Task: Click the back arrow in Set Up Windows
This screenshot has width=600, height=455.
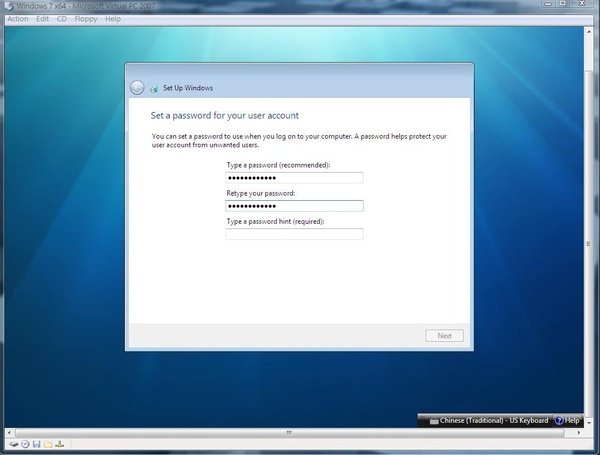Action: pyautogui.click(x=137, y=88)
